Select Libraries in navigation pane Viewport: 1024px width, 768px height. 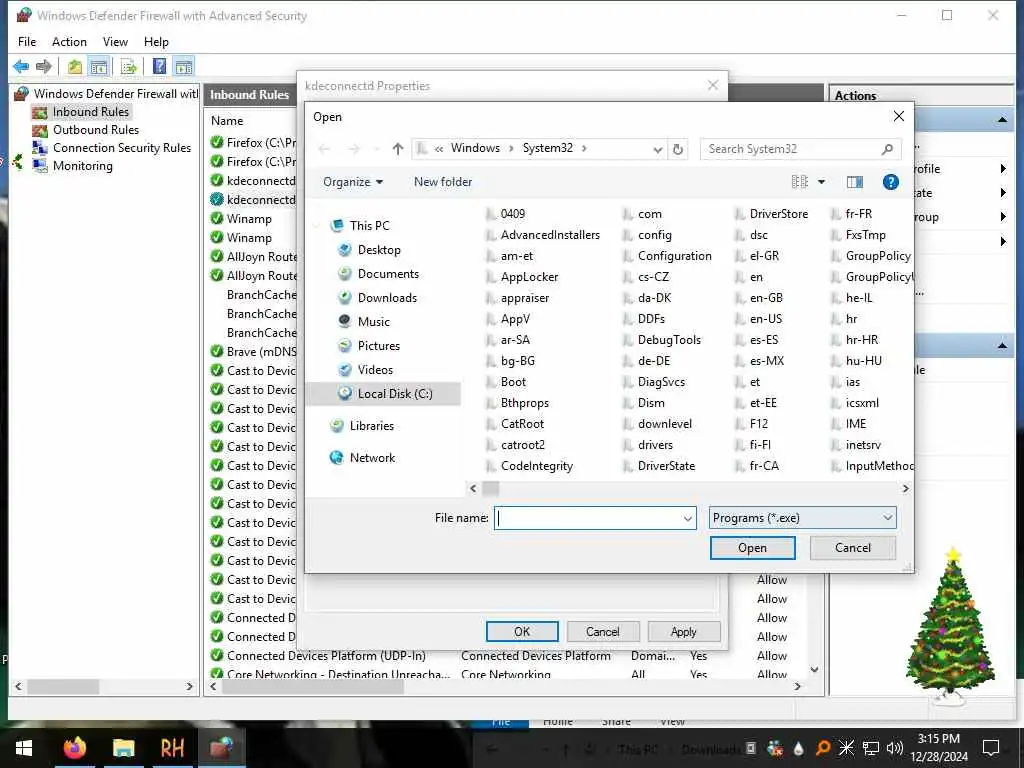pos(372,426)
